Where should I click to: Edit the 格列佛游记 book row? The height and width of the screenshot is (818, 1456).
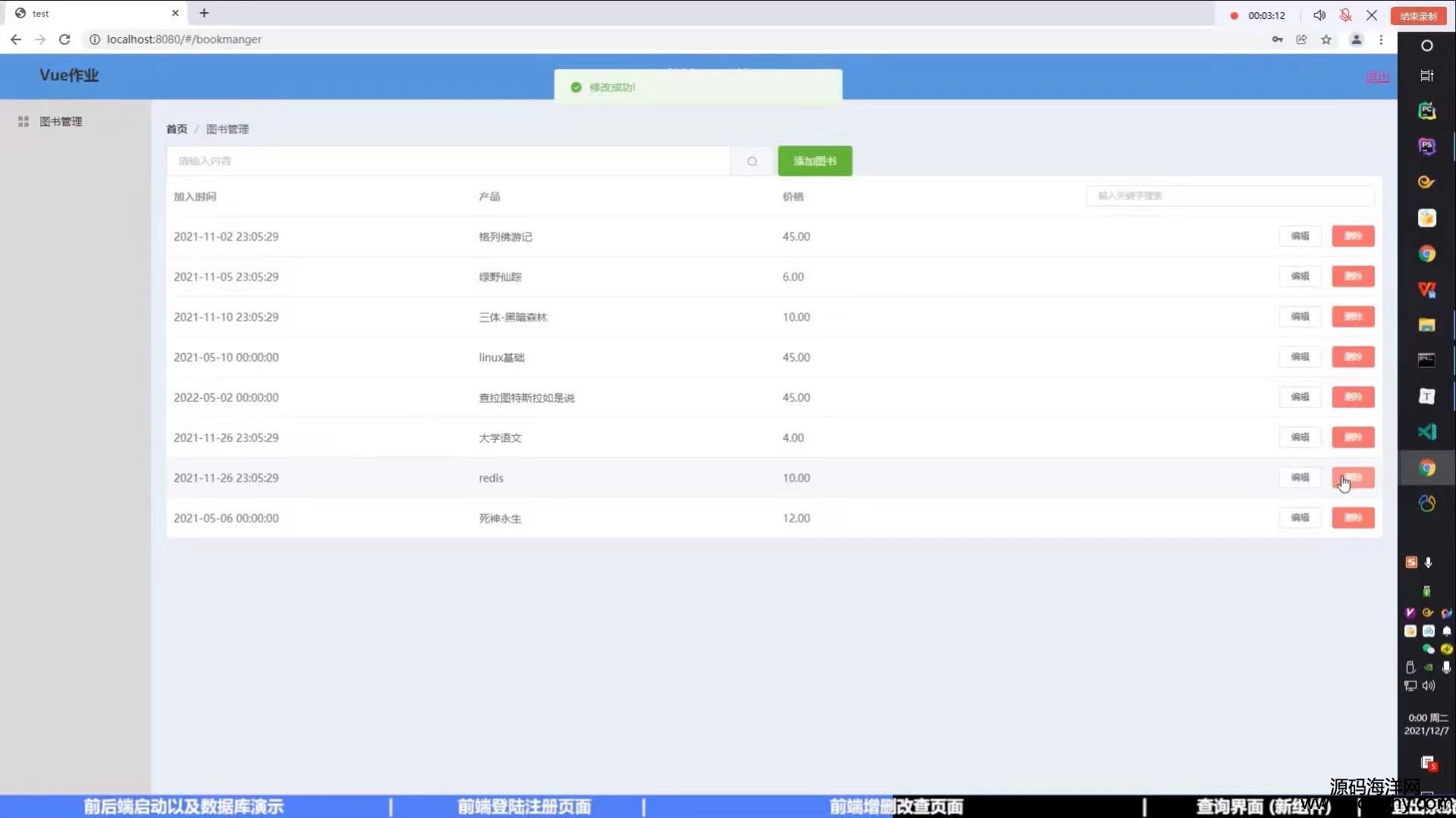1300,236
